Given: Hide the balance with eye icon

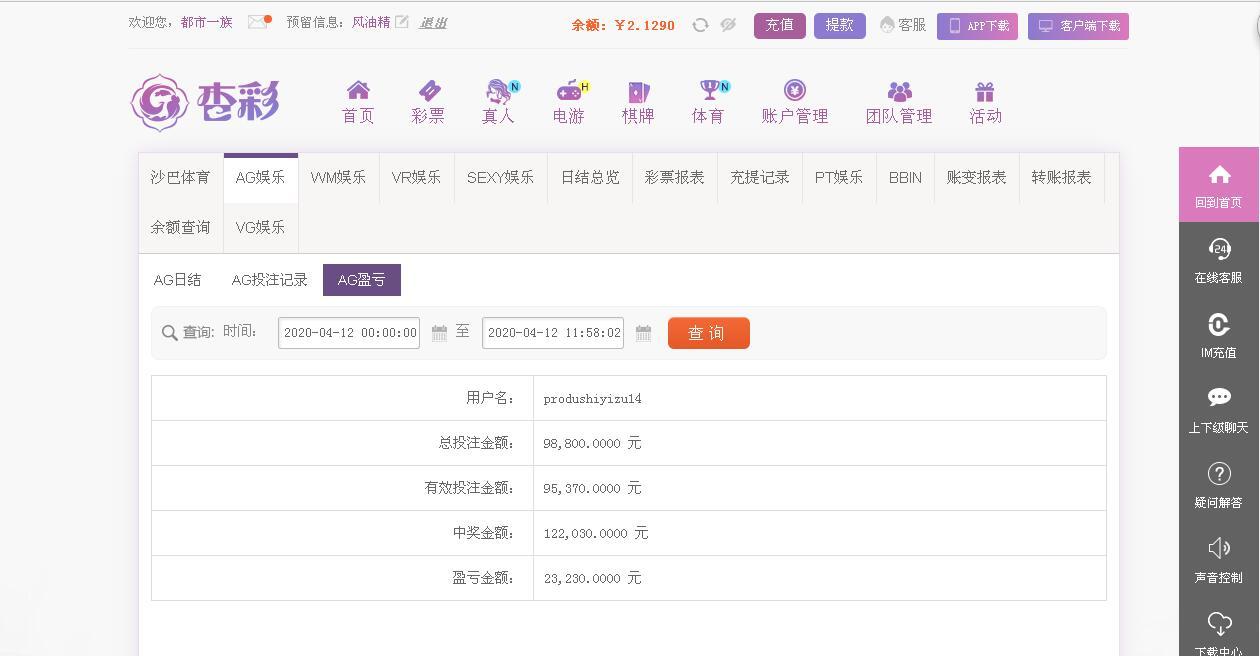Looking at the screenshot, I should pyautogui.click(x=728, y=25).
